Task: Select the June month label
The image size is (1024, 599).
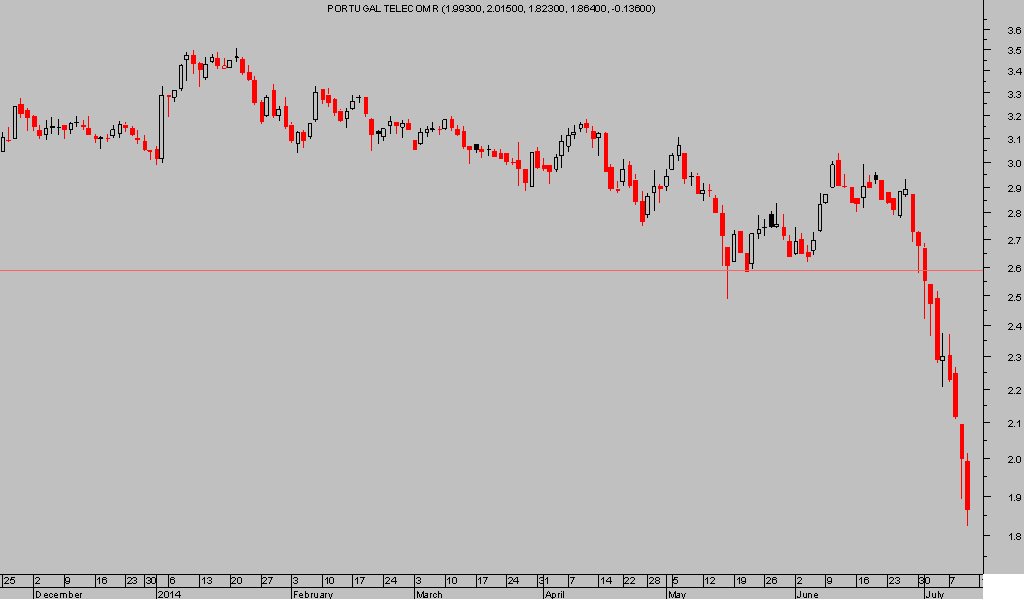Action: 808,594
